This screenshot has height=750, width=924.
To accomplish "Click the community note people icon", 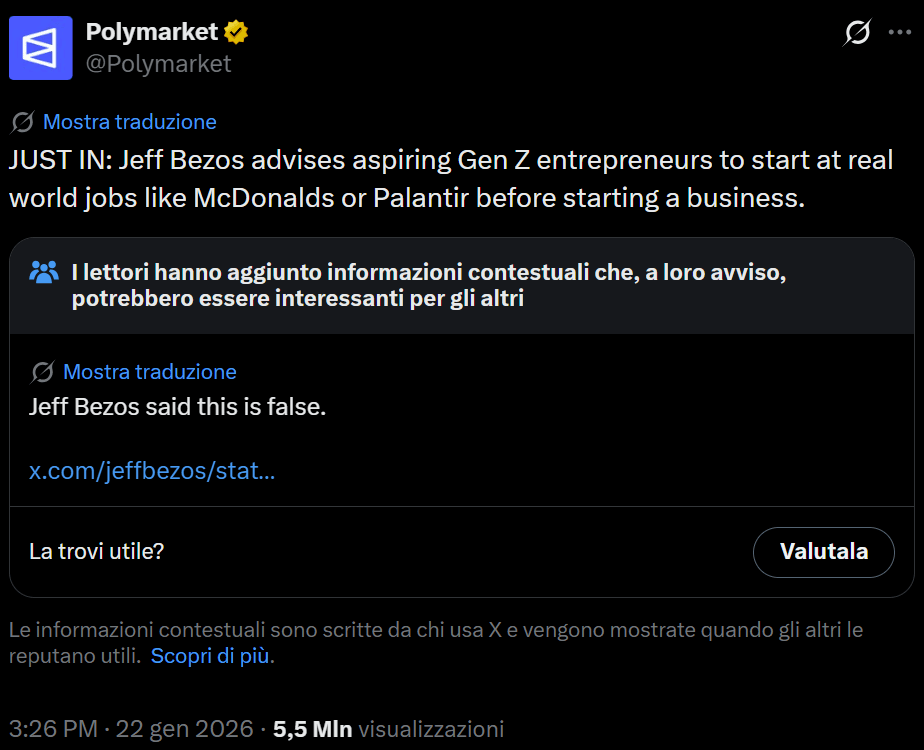I will point(44,271).
